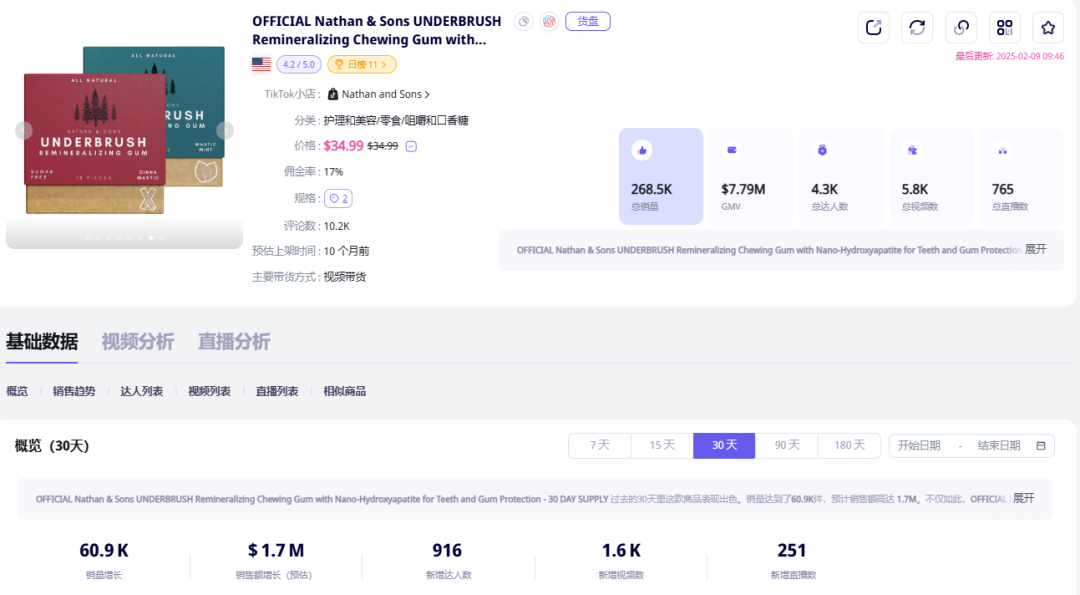The image size is (1080, 595).
Task: Click the copy link icon
Action: pos(961,27)
